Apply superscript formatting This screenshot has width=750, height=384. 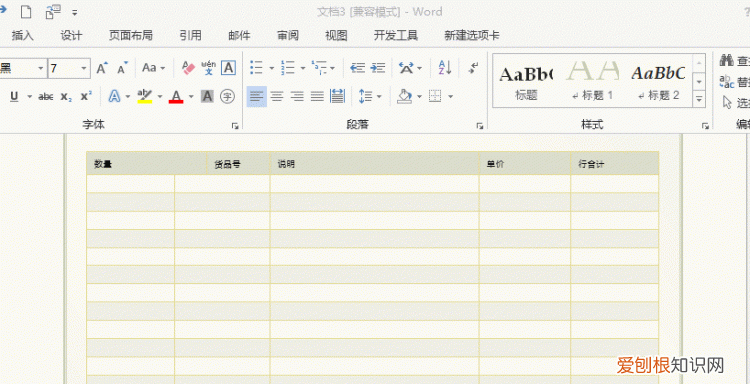click(x=86, y=97)
